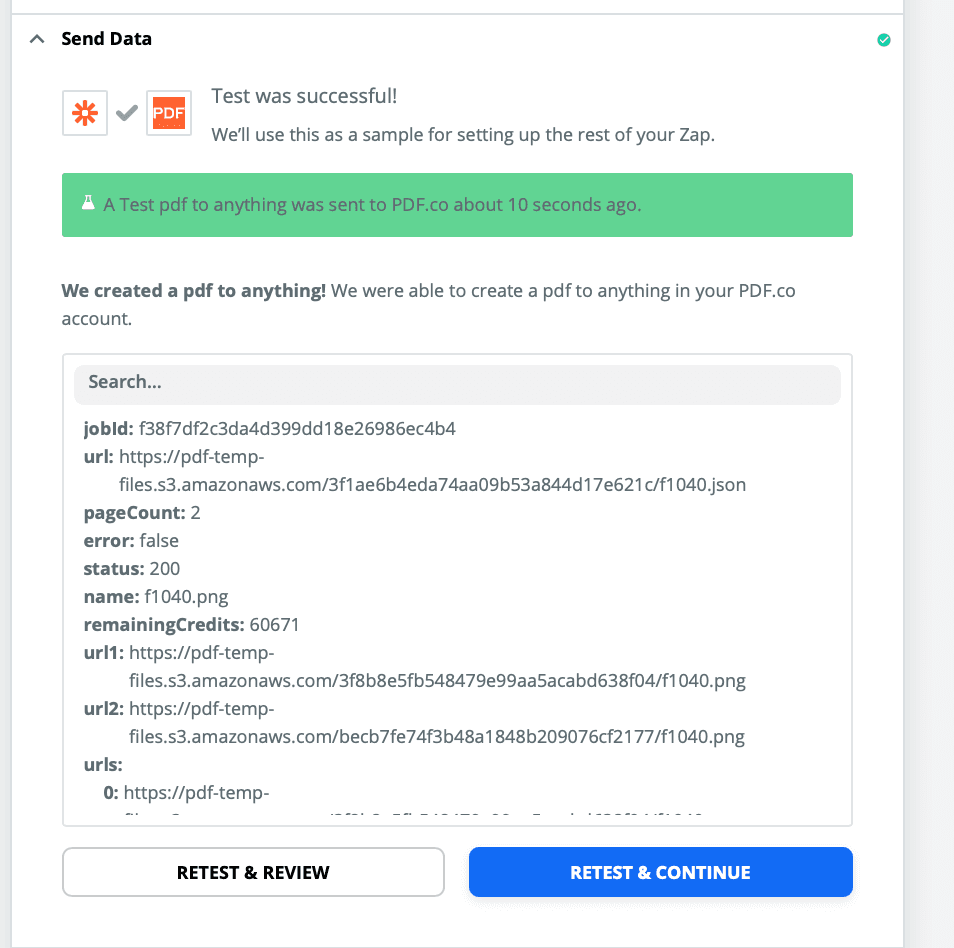Screen dimensions: 954x948
Task: Click the green success checkmark indicator
Action: [883, 40]
